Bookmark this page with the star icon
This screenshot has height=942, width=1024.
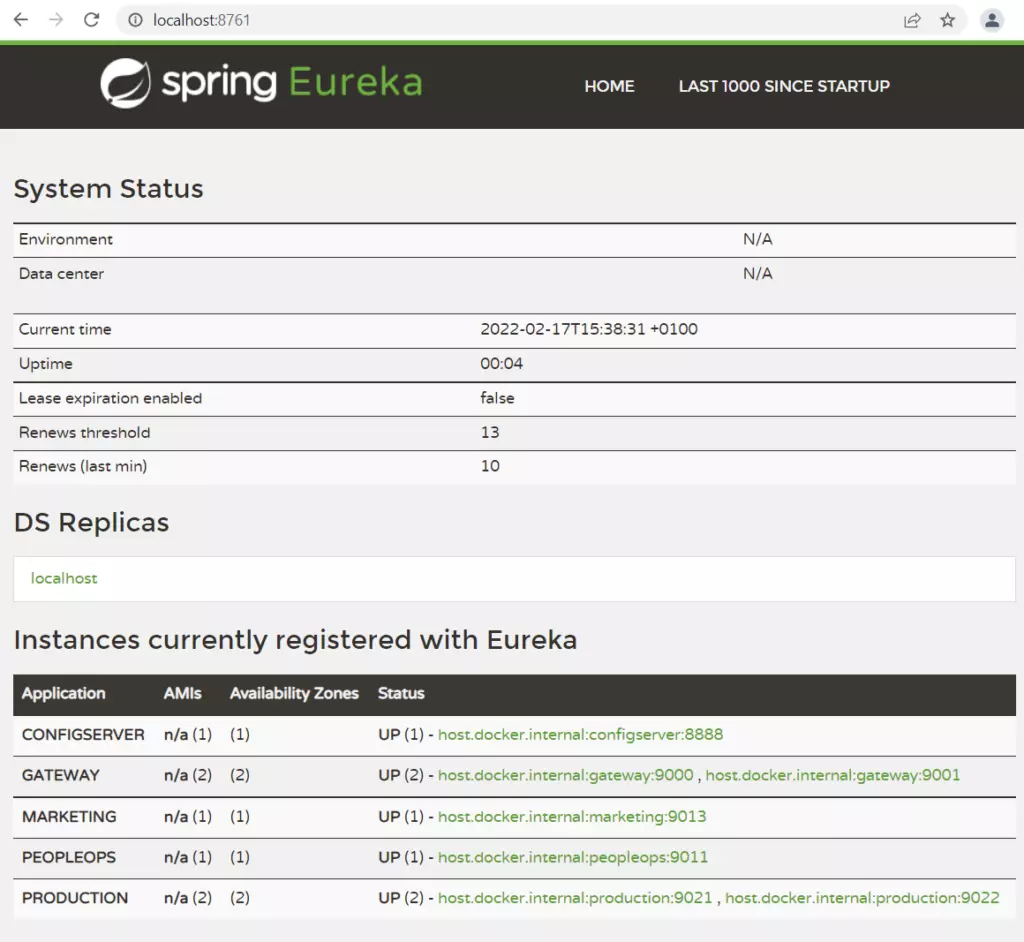(948, 20)
